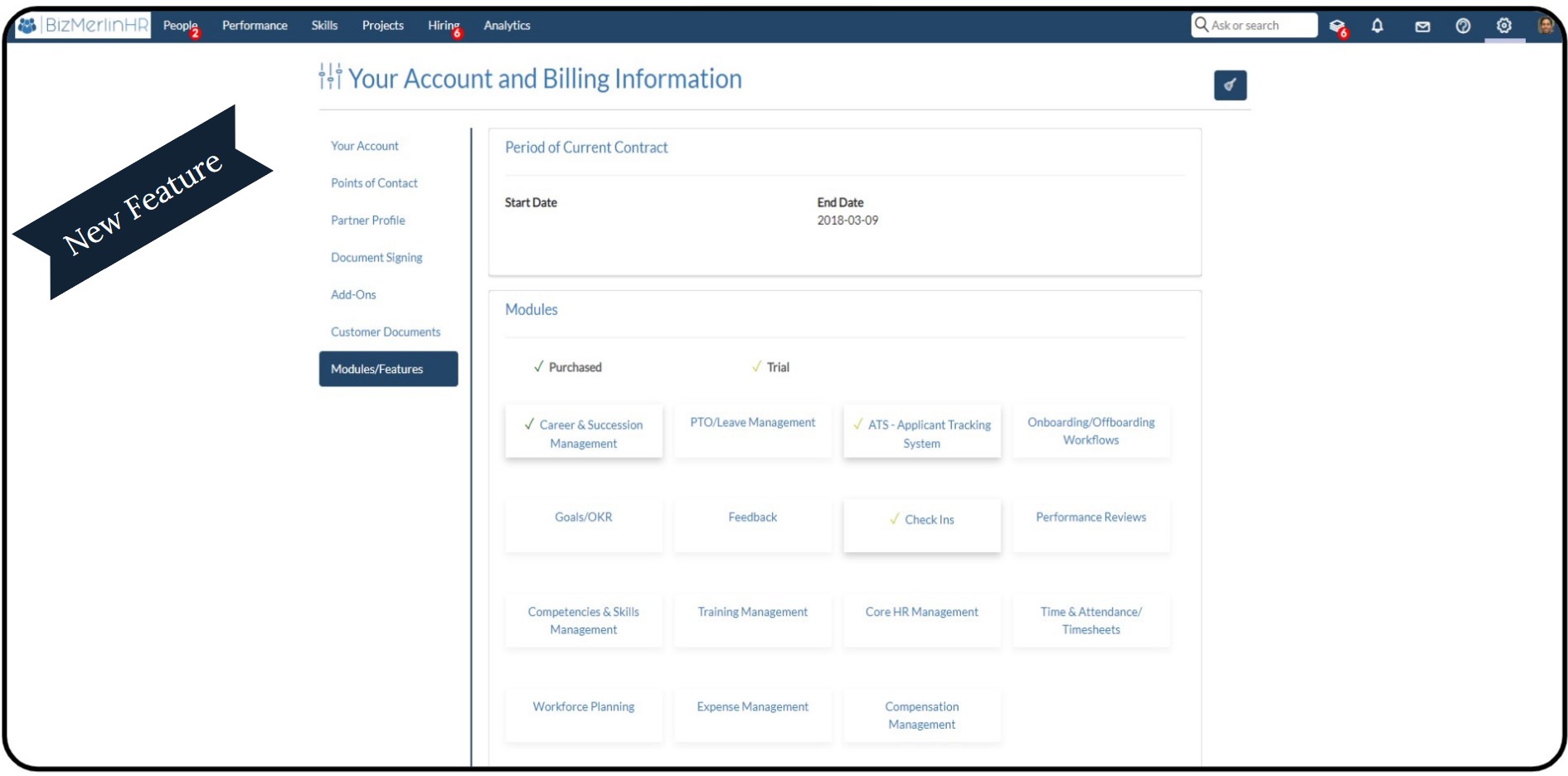This screenshot has height=776, width=1568.
Task: Select the Modules/Features sidebar tab
Action: pyautogui.click(x=388, y=369)
